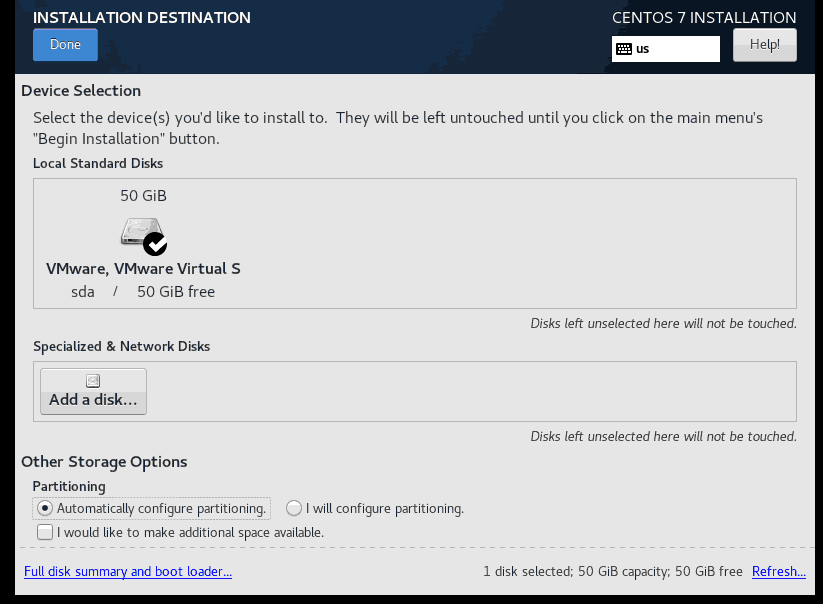Open the Help! button
This screenshot has width=823, height=604.
[x=764, y=45]
